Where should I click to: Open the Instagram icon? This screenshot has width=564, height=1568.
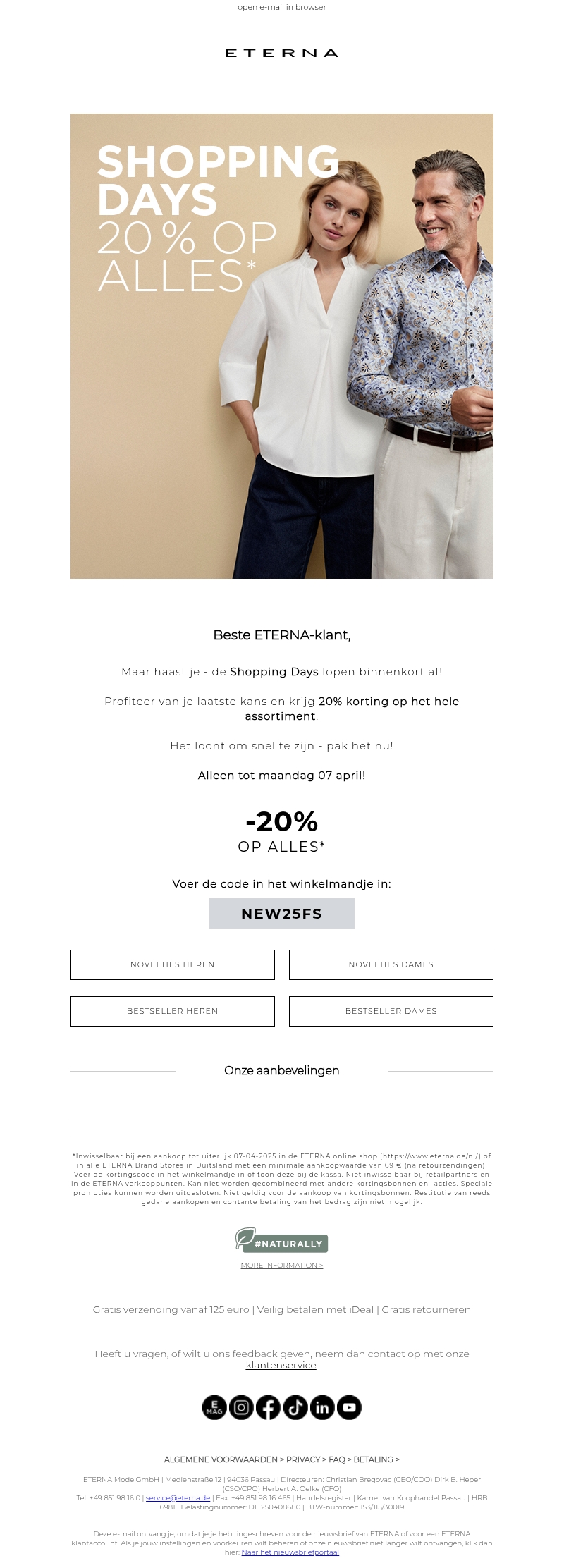tap(241, 1407)
